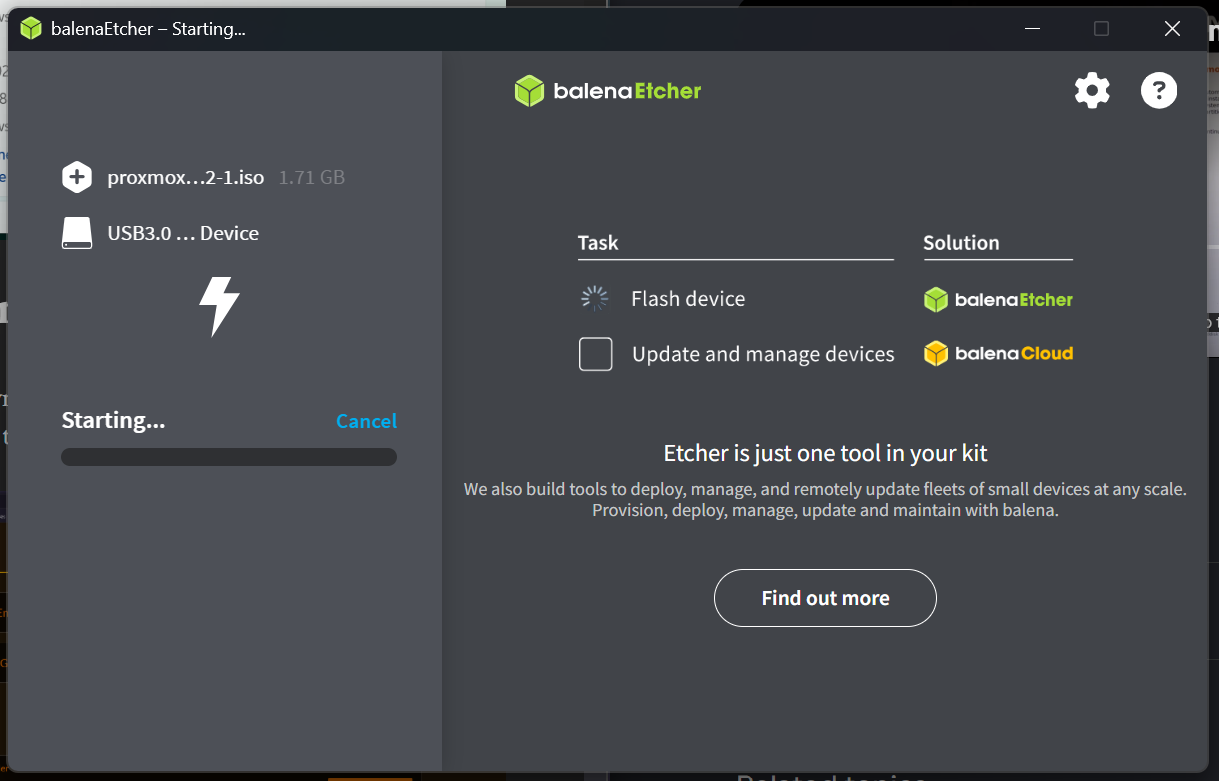
Task: Click the Starting... status text
Action: 113,420
